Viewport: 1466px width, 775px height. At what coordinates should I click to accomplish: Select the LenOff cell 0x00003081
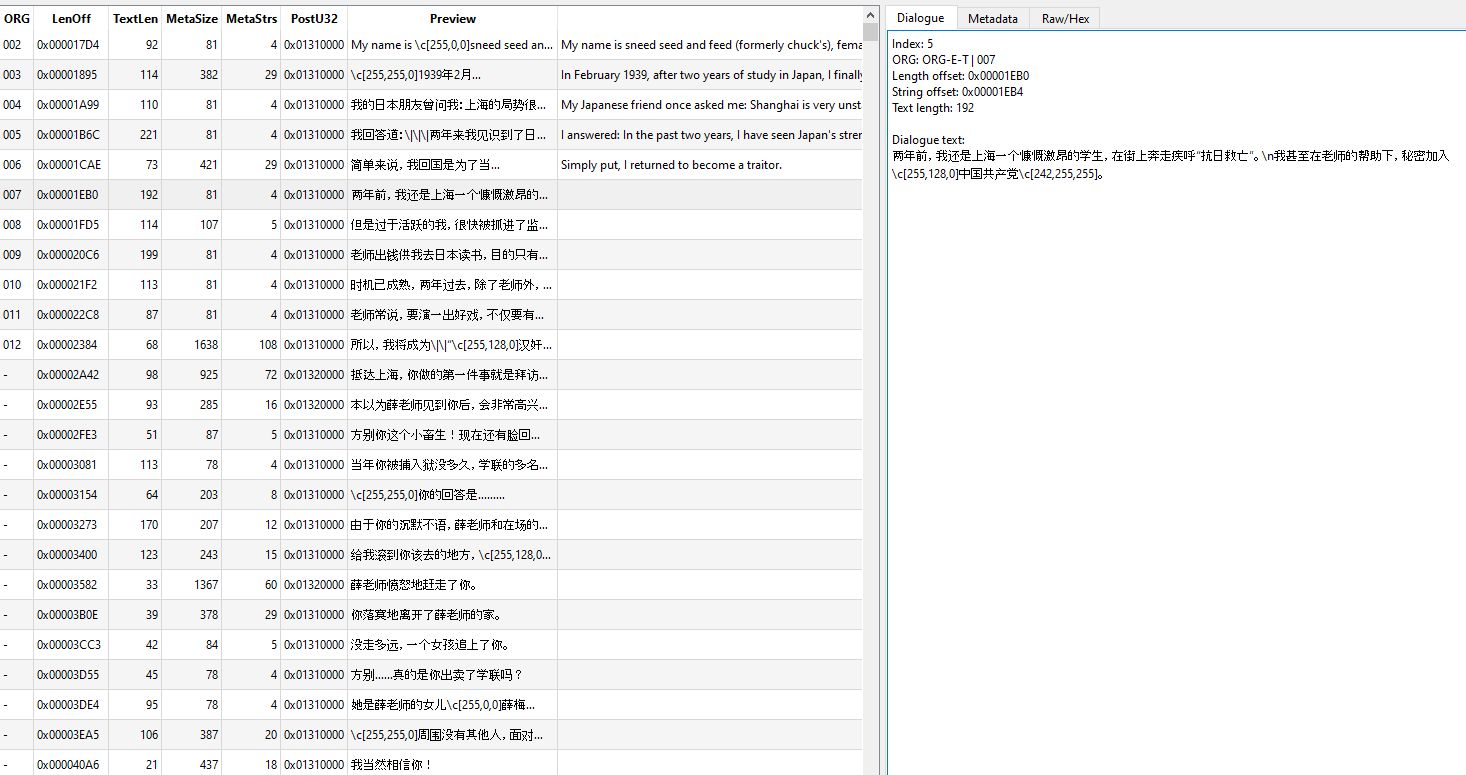pos(69,465)
